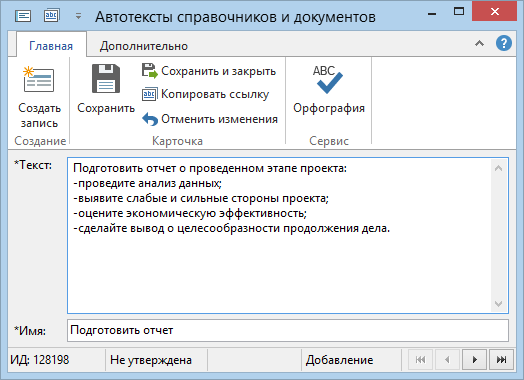The height and width of the screenshot is (380, 524).
Task: Minimize the Автотексты window
Action: 432,14
